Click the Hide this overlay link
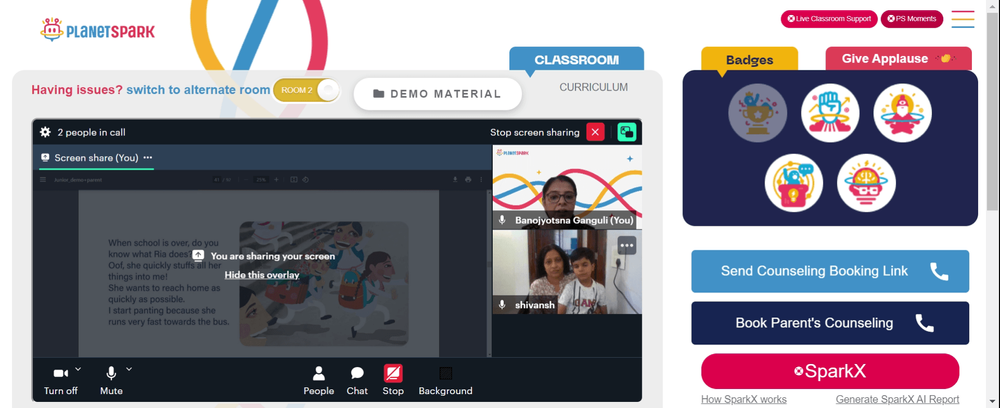Viewport: 1000px width, 408px height. pos(261,275)
